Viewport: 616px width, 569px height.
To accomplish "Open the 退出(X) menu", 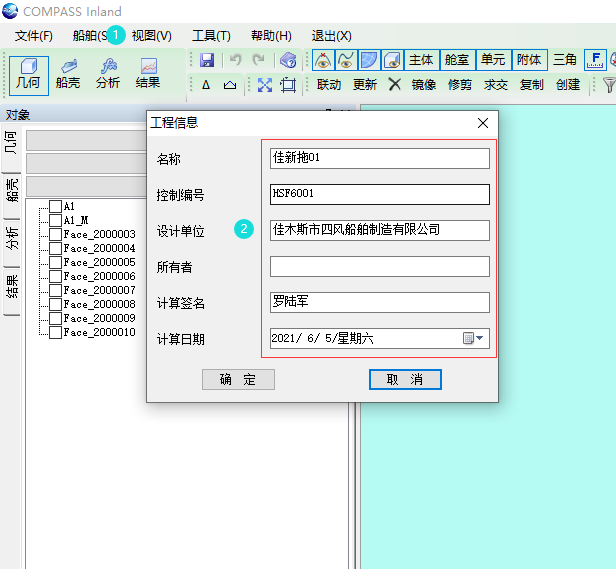I will point(332,36).
